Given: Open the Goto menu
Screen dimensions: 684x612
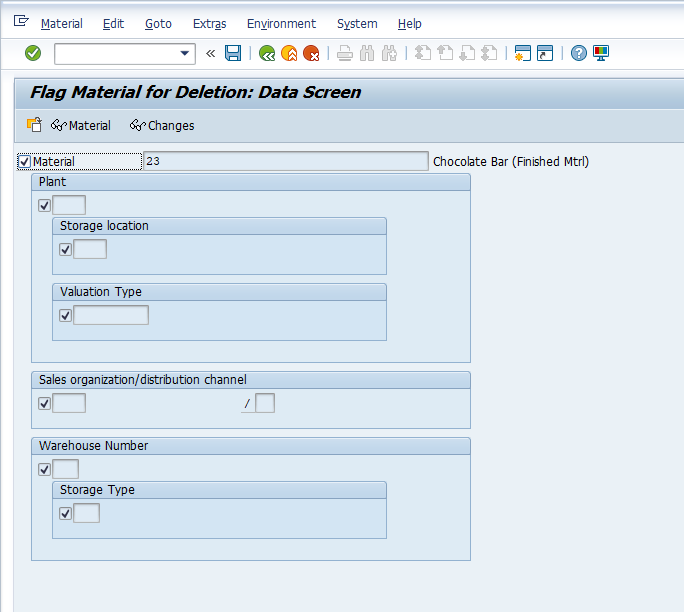Looking at the screenshot, I should click(158, 23).
